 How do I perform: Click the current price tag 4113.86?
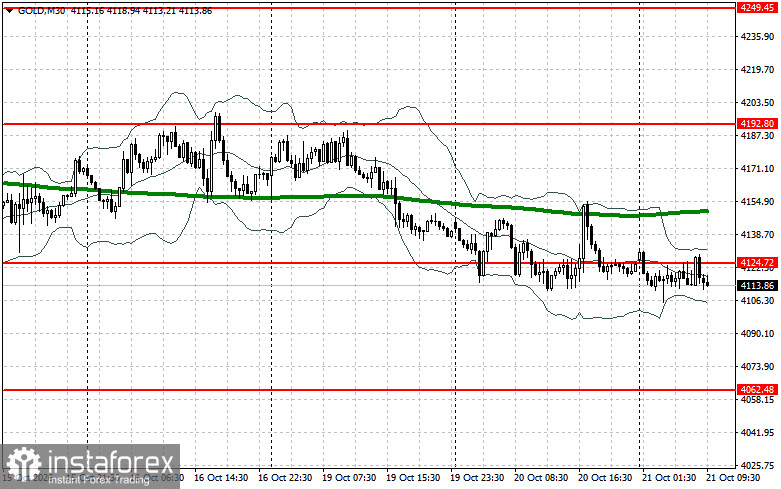pos(758,285)
